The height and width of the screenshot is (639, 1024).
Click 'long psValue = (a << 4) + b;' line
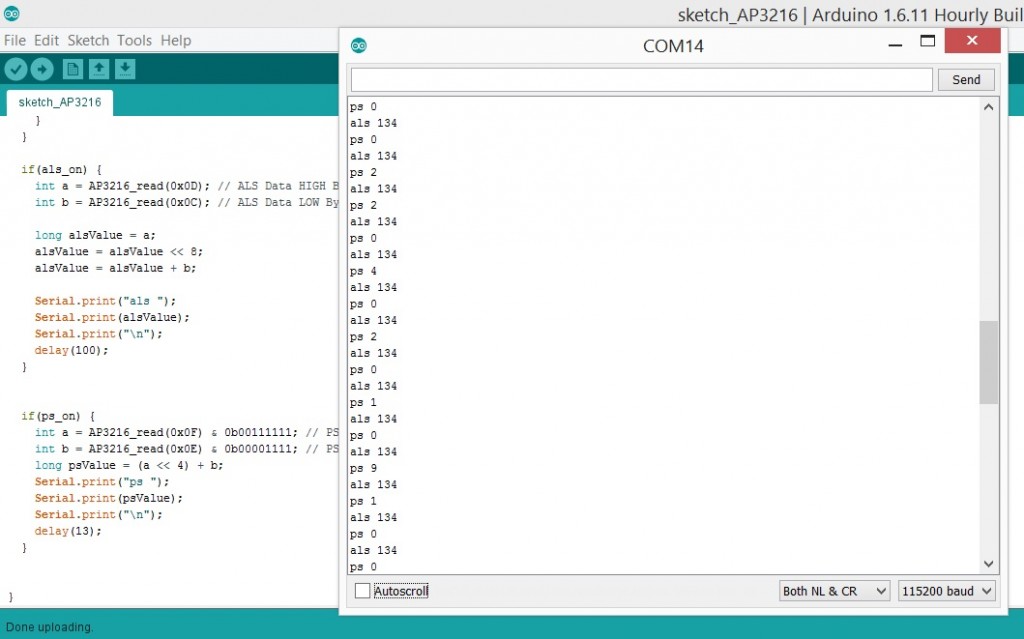(129, 465)
